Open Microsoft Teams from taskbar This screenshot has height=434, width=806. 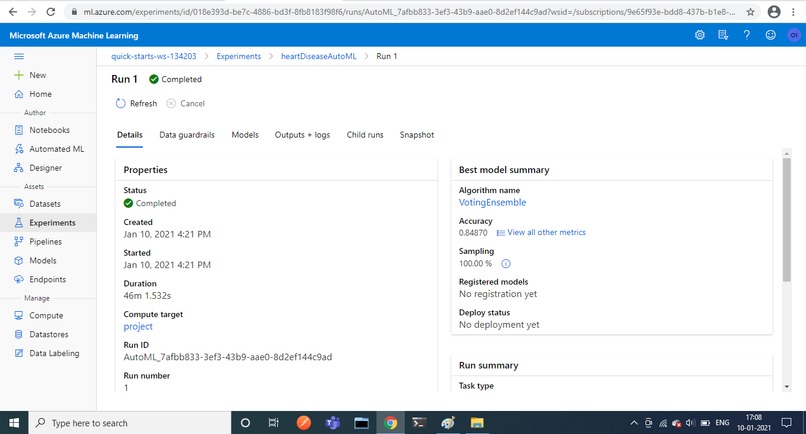333,423
